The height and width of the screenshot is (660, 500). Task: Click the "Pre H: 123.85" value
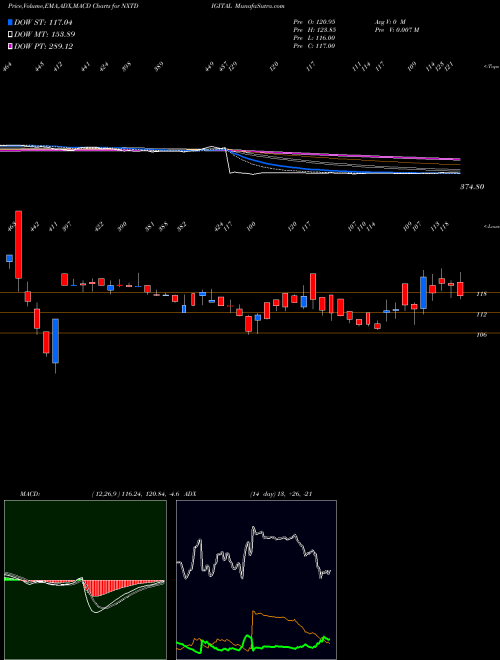(314, 30)
